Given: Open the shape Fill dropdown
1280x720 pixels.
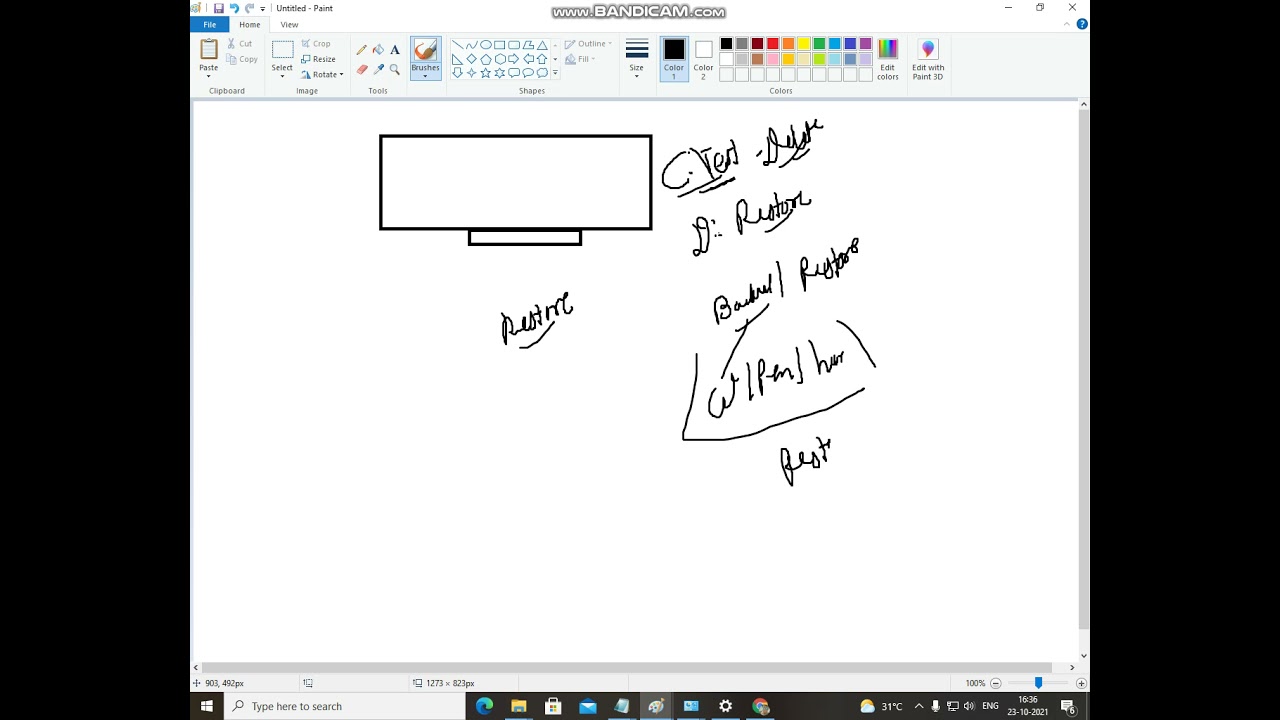Looking at the screenshot, I should point(580,59).
